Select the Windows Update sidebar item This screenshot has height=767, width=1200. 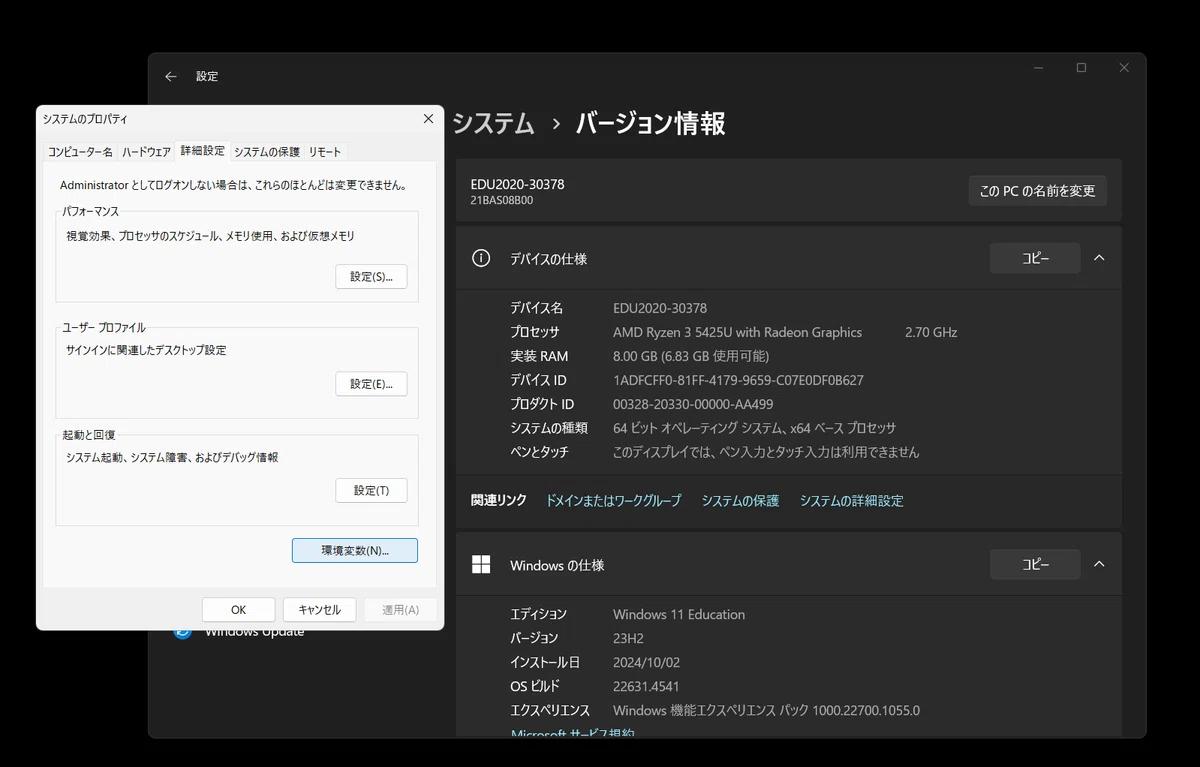(254, 632)
